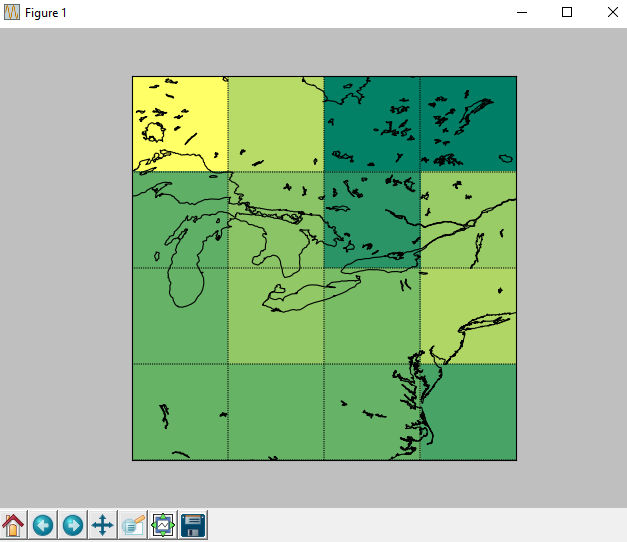Maximize the Figure 1 window
Image resolution: width=627 pixels, height=542 pixels.
tap(567, 12)
